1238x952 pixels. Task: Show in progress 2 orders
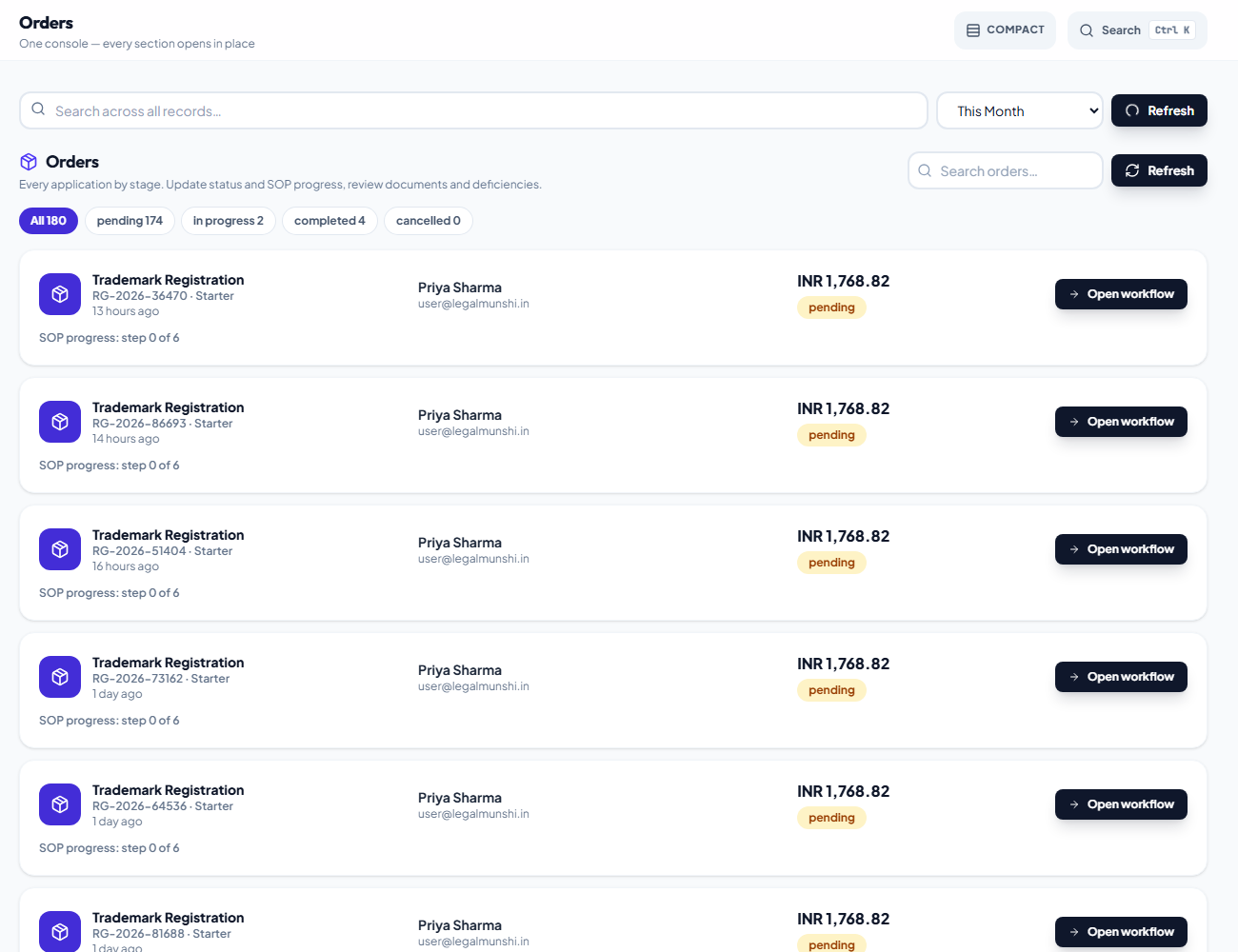coord(229,221)
